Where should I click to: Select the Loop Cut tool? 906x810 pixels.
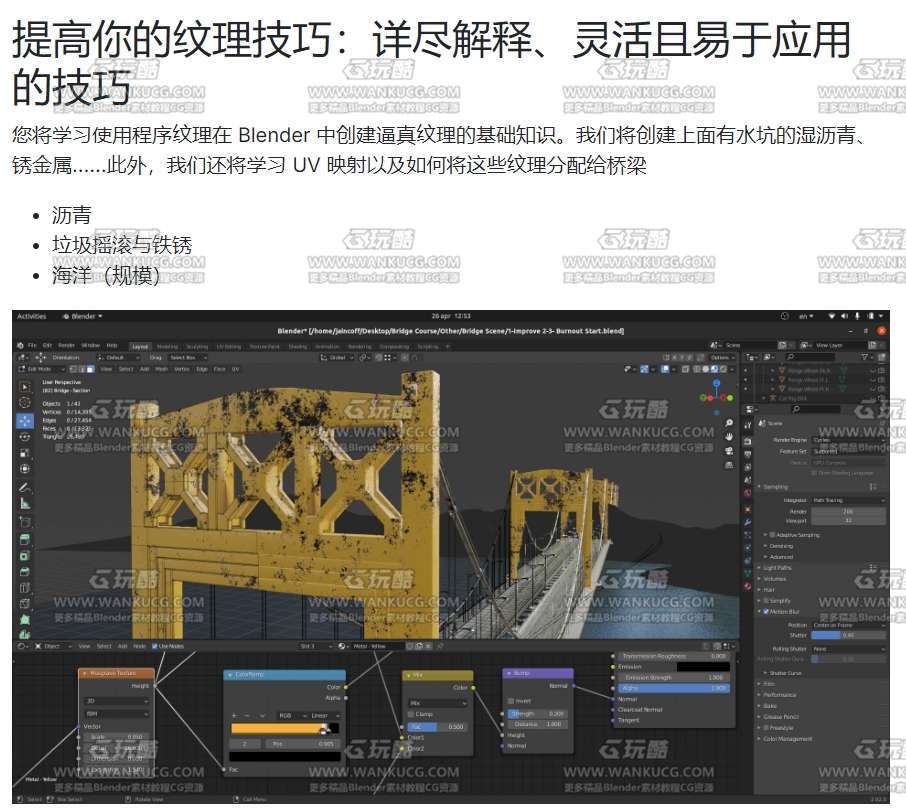pos(24,588)
